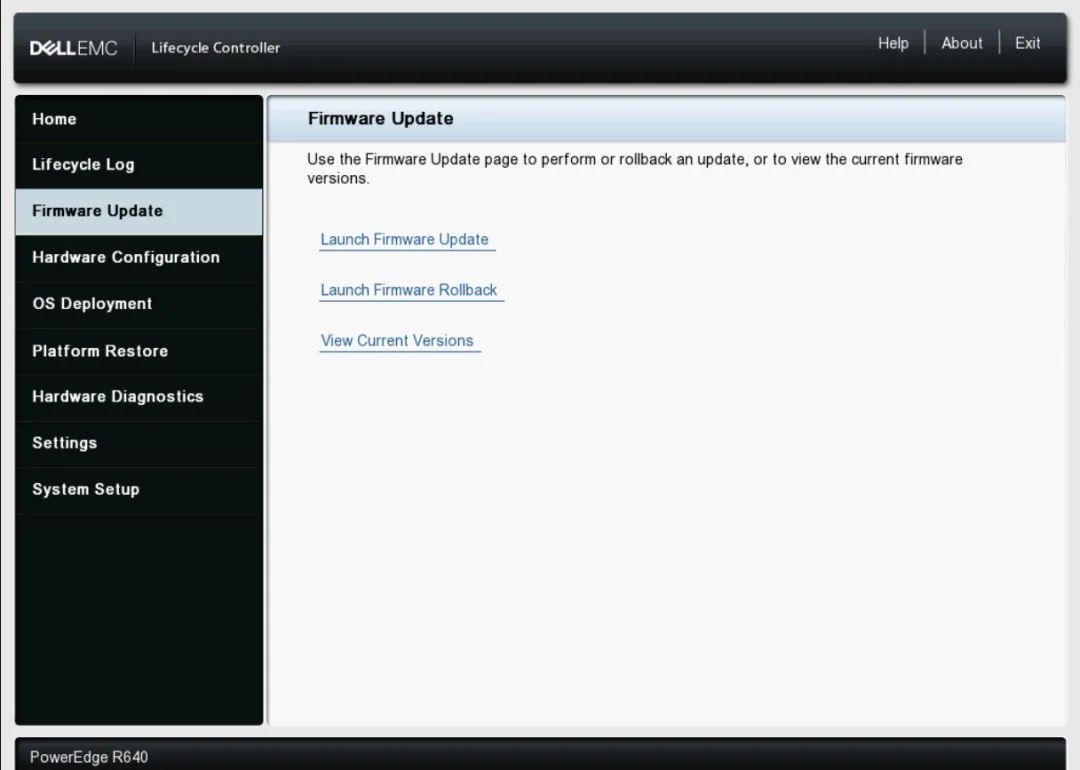Click the Lifecycle Controller title text
This screenshot has height=770, width=1080.
click(215, 47)
